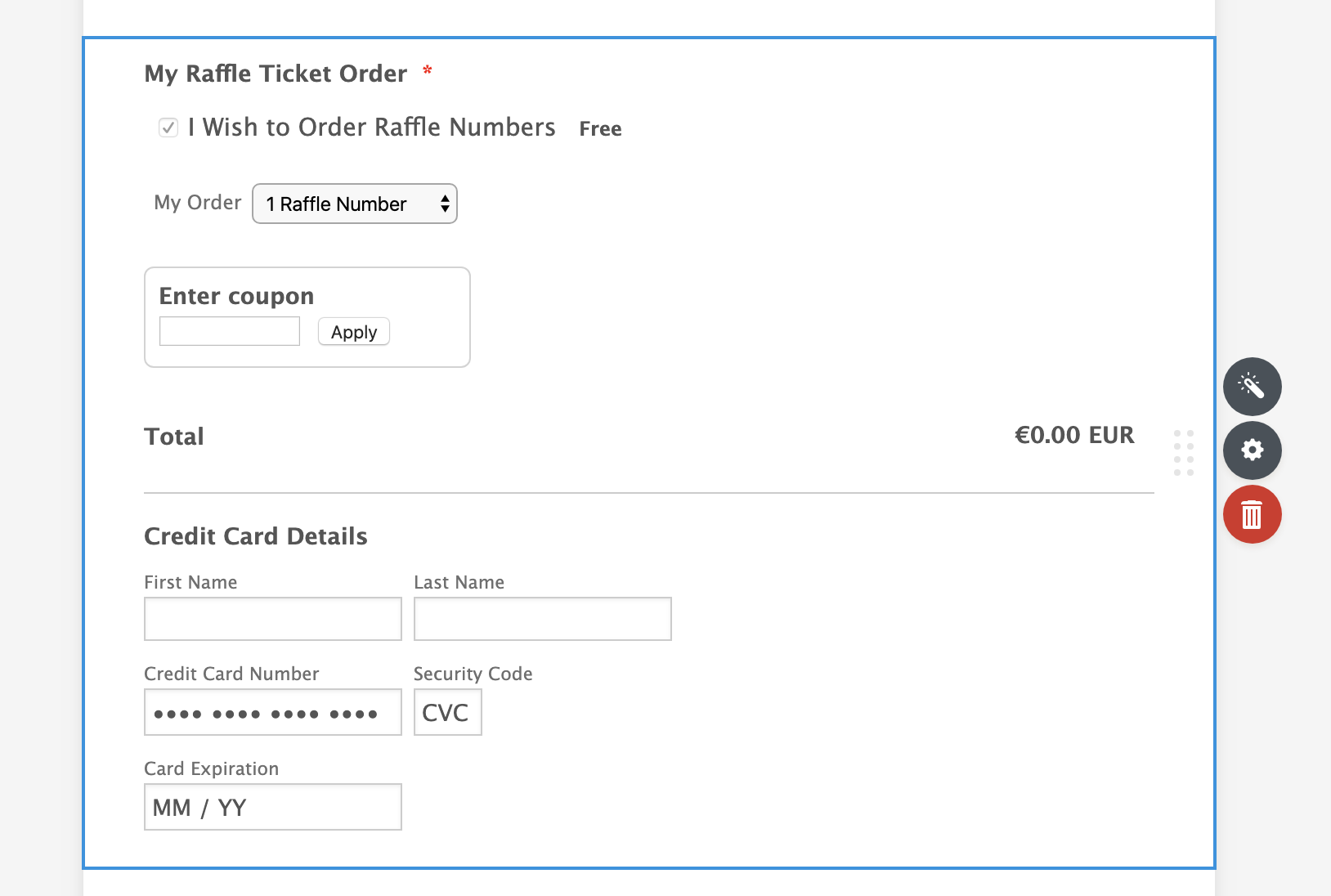This screenshot has width=1331, height=896.
Task: Click the 'My Order' label text
Action: [198, 203]
